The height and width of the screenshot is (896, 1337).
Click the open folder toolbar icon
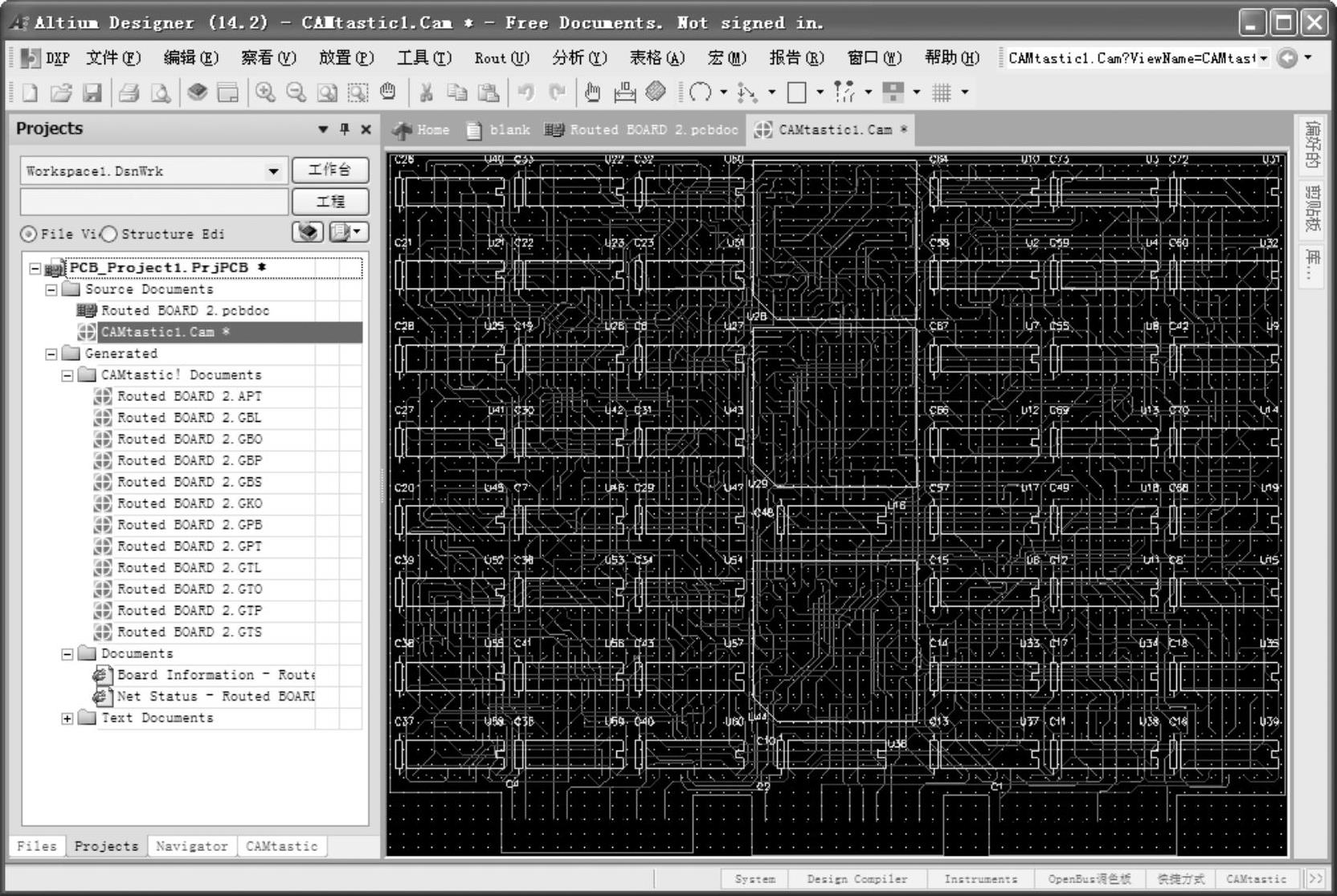pos(61,93)
